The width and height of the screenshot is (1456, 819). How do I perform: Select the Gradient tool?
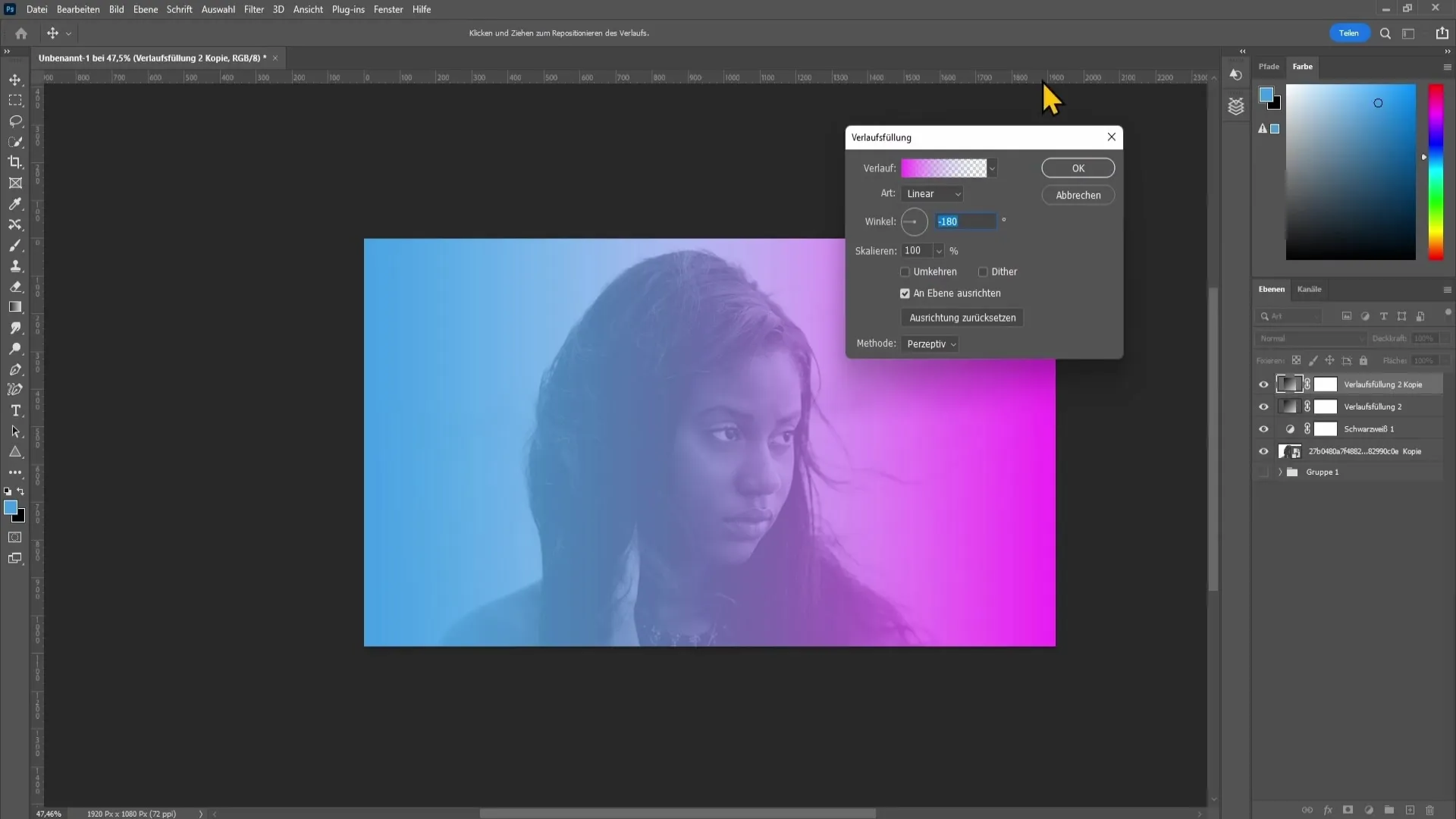[15, 307]
